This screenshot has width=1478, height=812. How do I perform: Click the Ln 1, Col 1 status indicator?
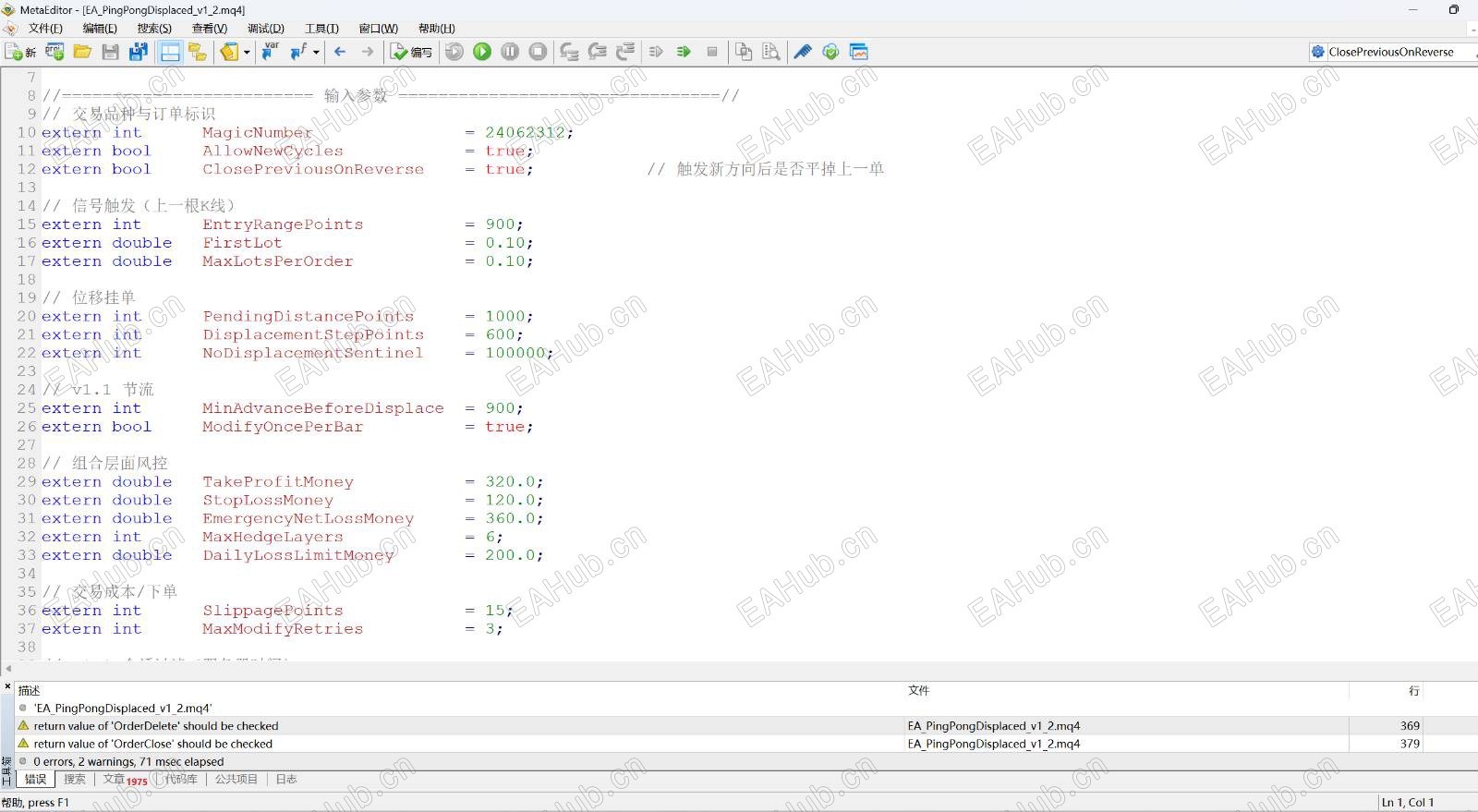coord(1408,802)
